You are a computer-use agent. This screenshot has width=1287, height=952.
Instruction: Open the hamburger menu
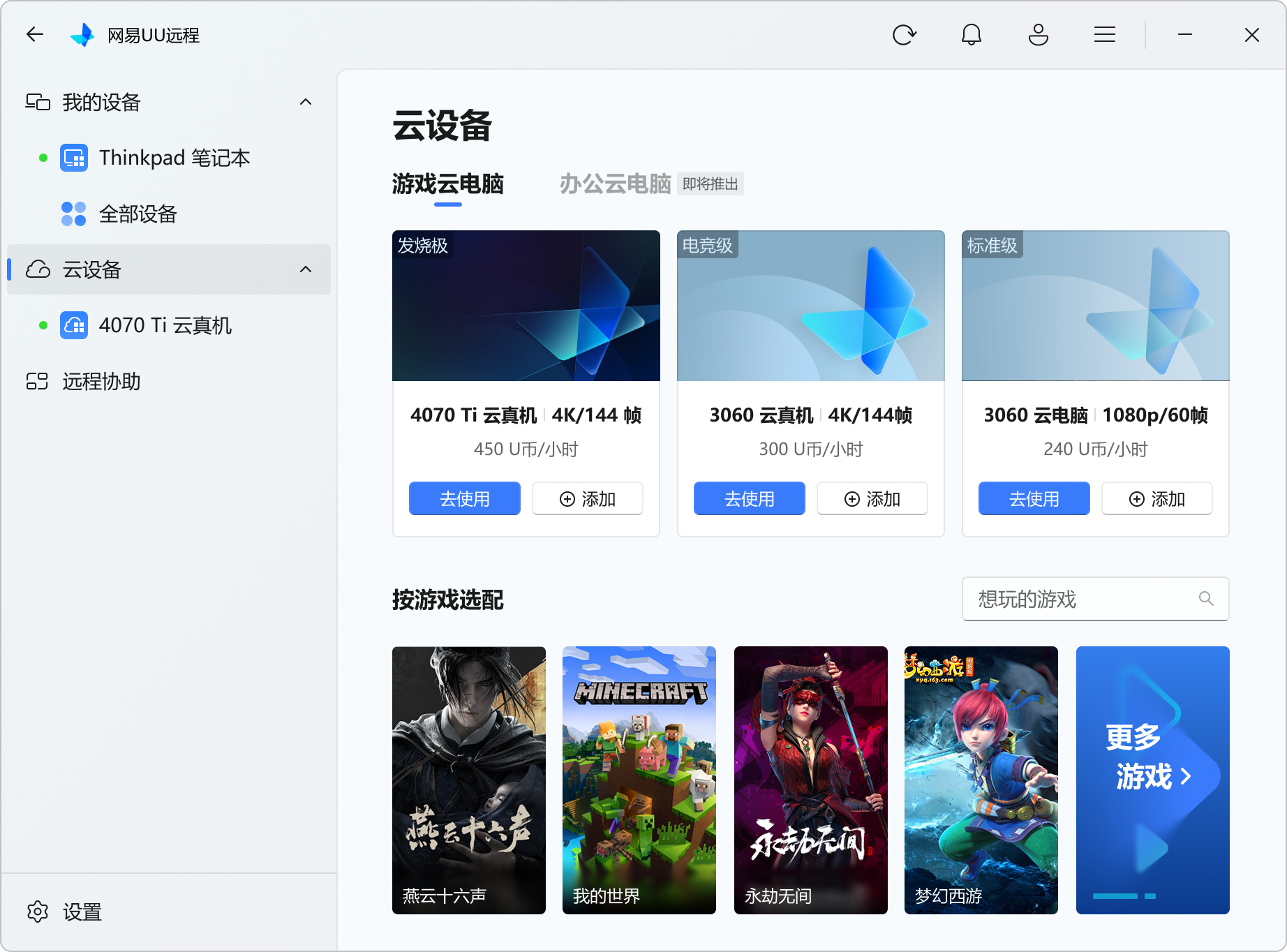point(1105,34)
